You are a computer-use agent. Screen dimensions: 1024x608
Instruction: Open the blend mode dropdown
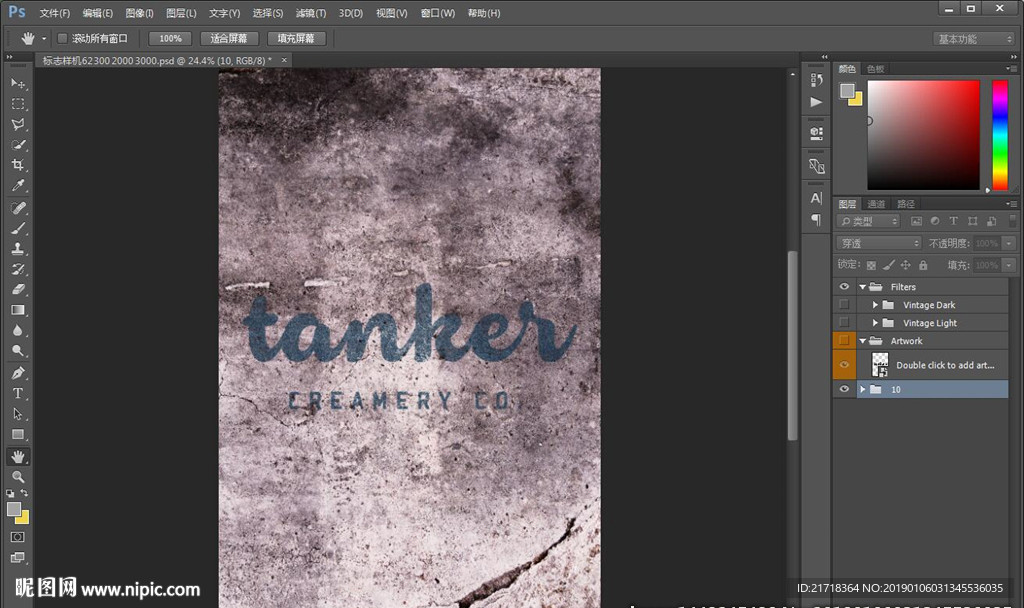point(879,243)
